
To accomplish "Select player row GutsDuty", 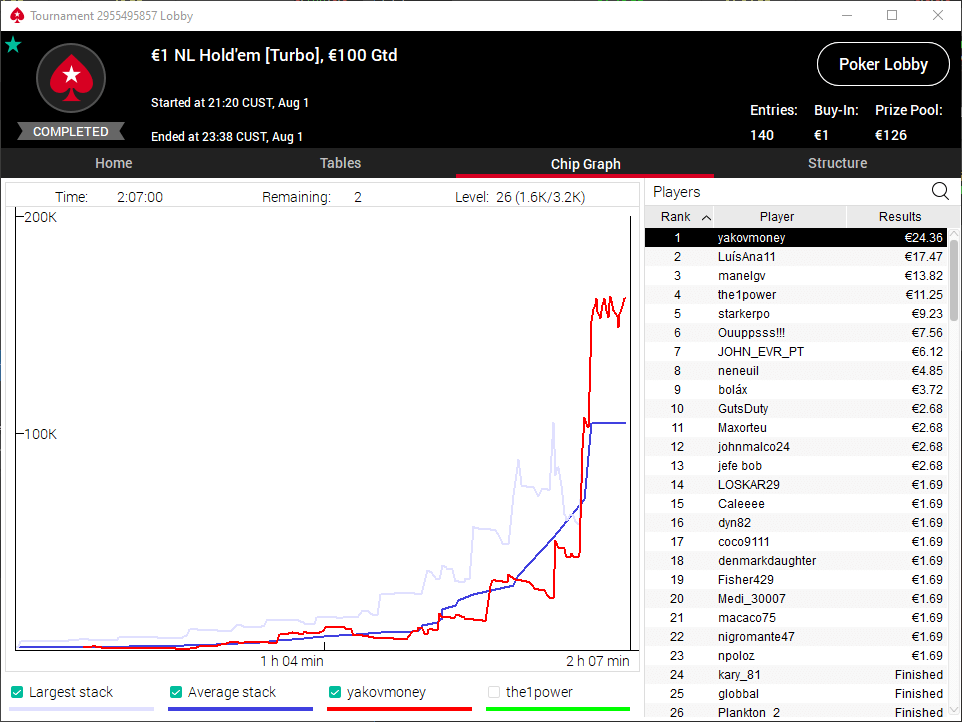I will pyautogui.click(x=796, y=409).
